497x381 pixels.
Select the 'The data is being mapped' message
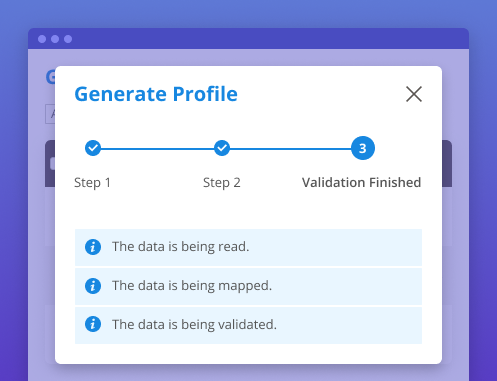[248, 286]
